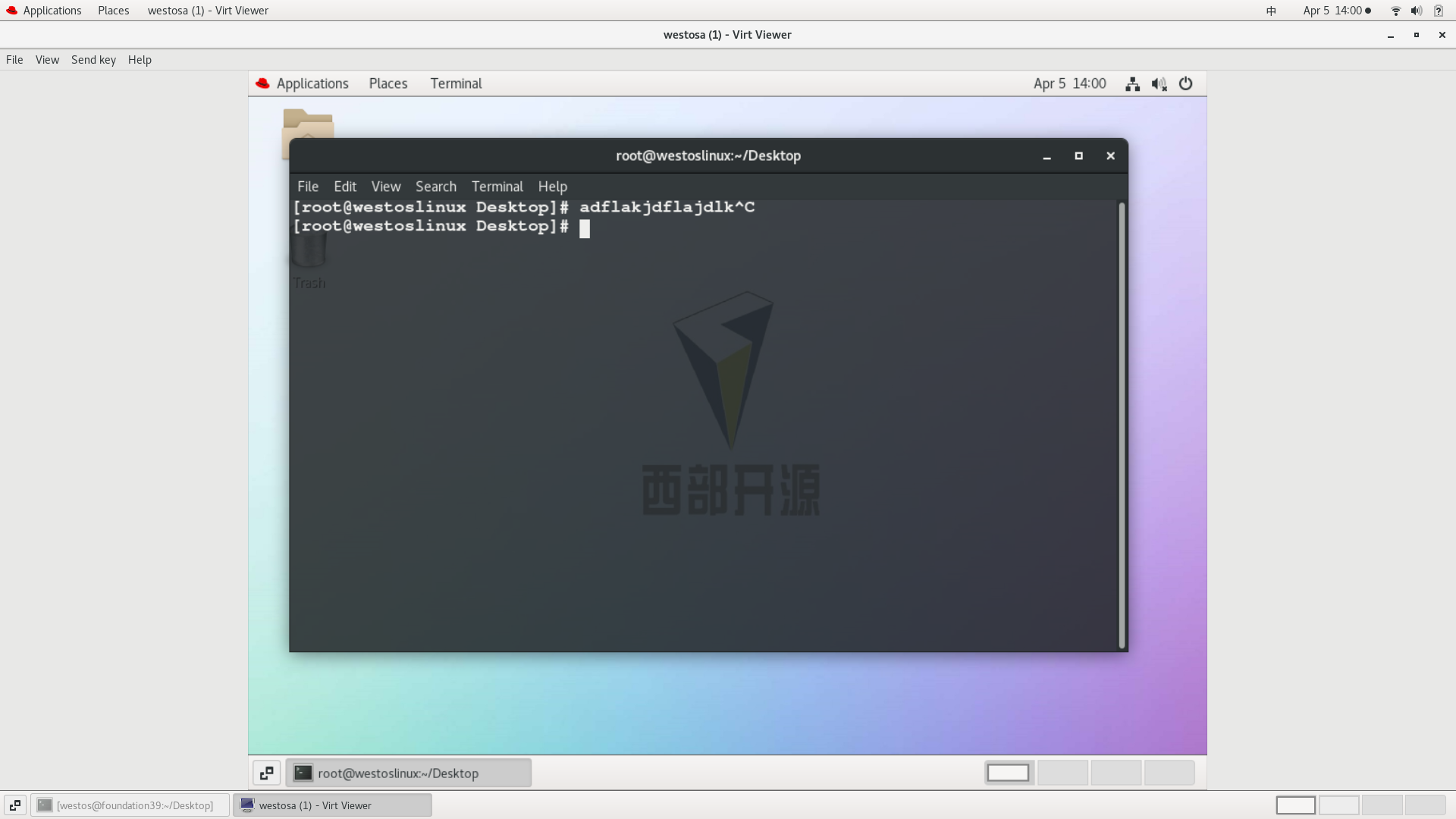Open guest Terminal app menu in panel
1456x819 pixels.
pos(456,83)
